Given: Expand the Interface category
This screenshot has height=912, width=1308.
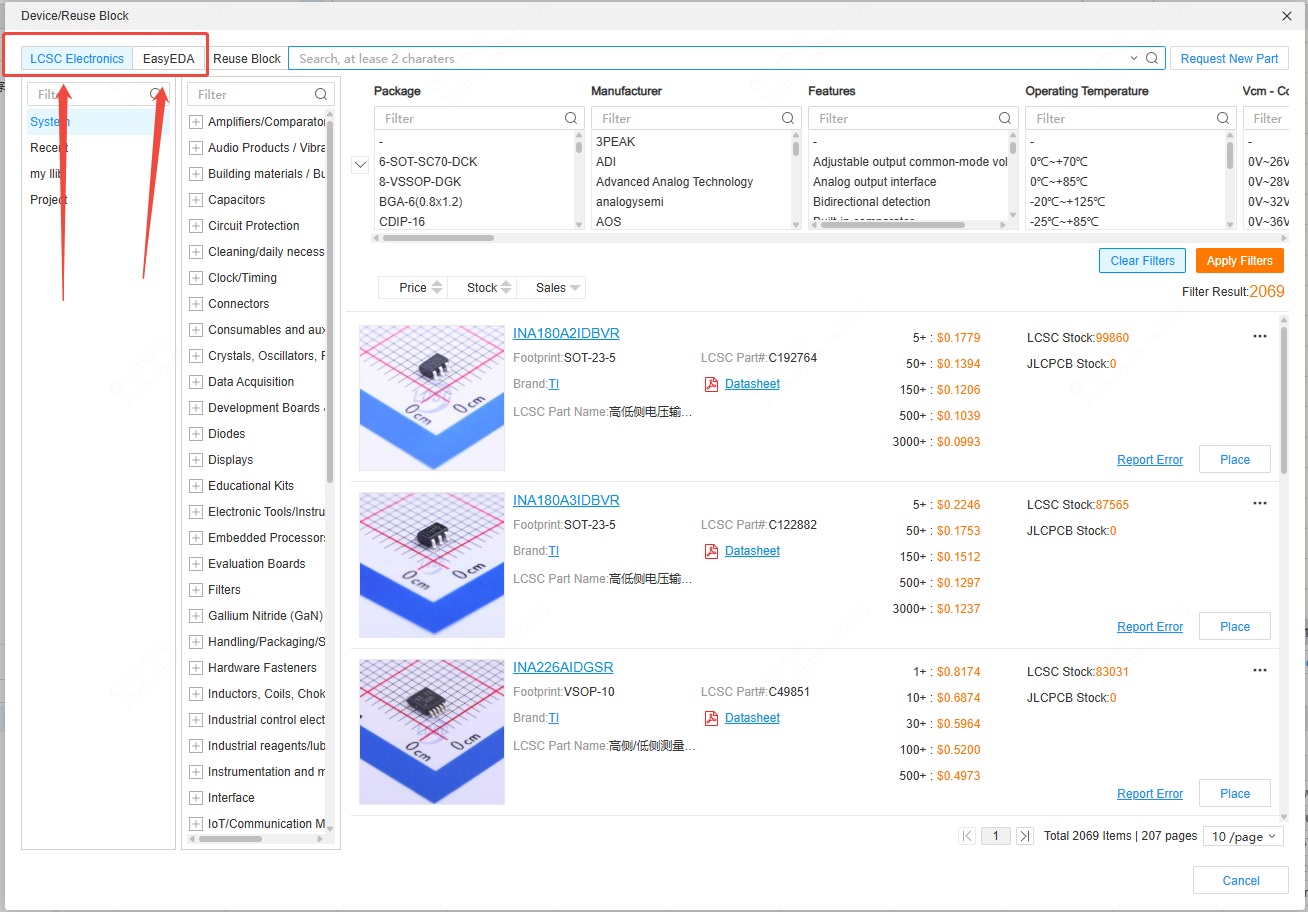Looking at the screenshot, I should tap(196, 798).
